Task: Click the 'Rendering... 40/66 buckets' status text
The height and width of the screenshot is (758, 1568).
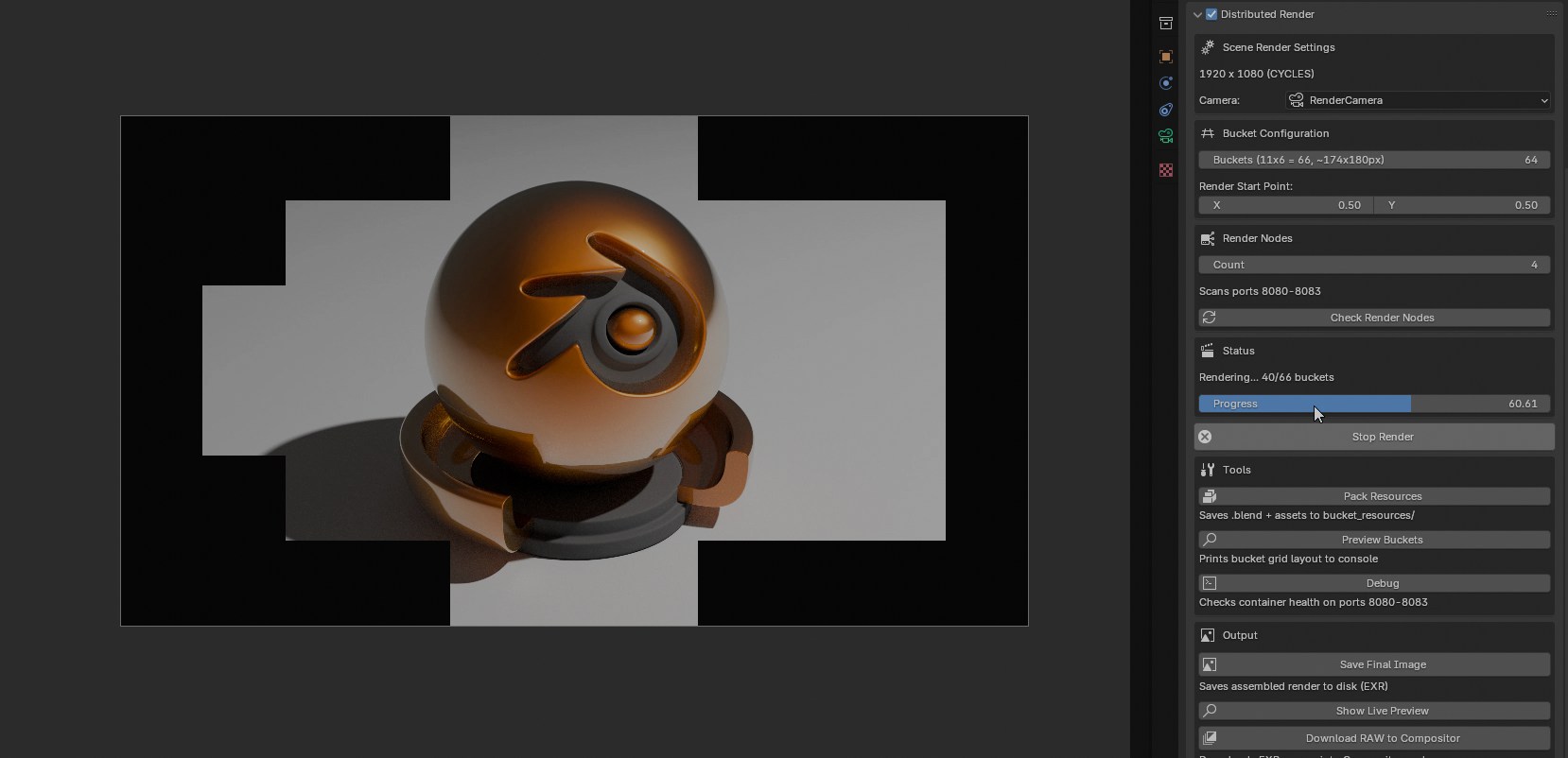Action: tap(1266, 377)
